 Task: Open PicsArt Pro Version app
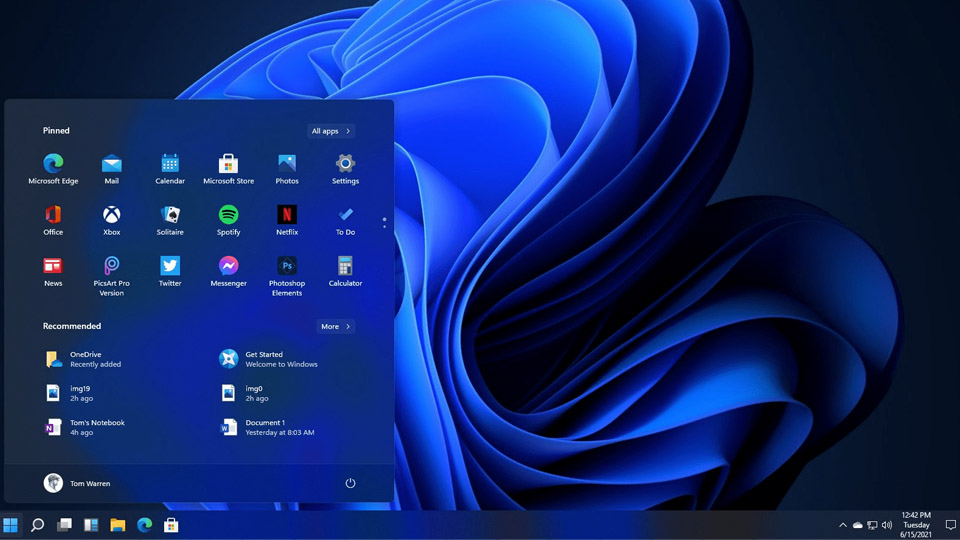[111, 267]
